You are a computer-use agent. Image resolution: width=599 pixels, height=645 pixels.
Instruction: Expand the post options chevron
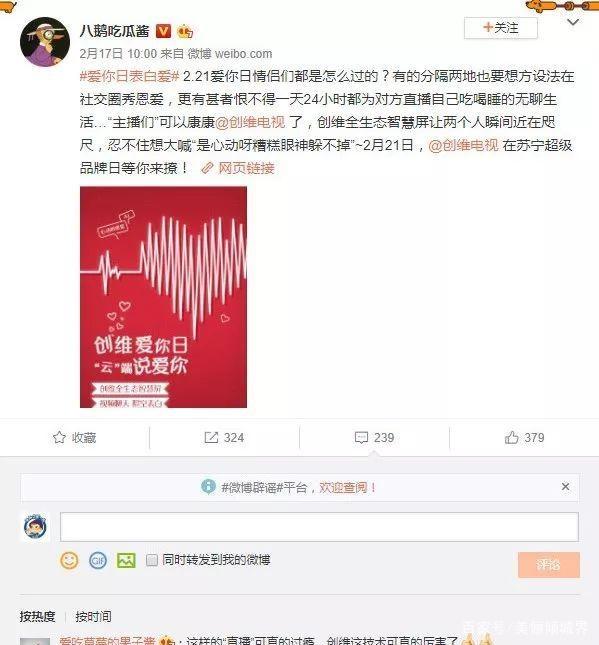click(573, 22)
